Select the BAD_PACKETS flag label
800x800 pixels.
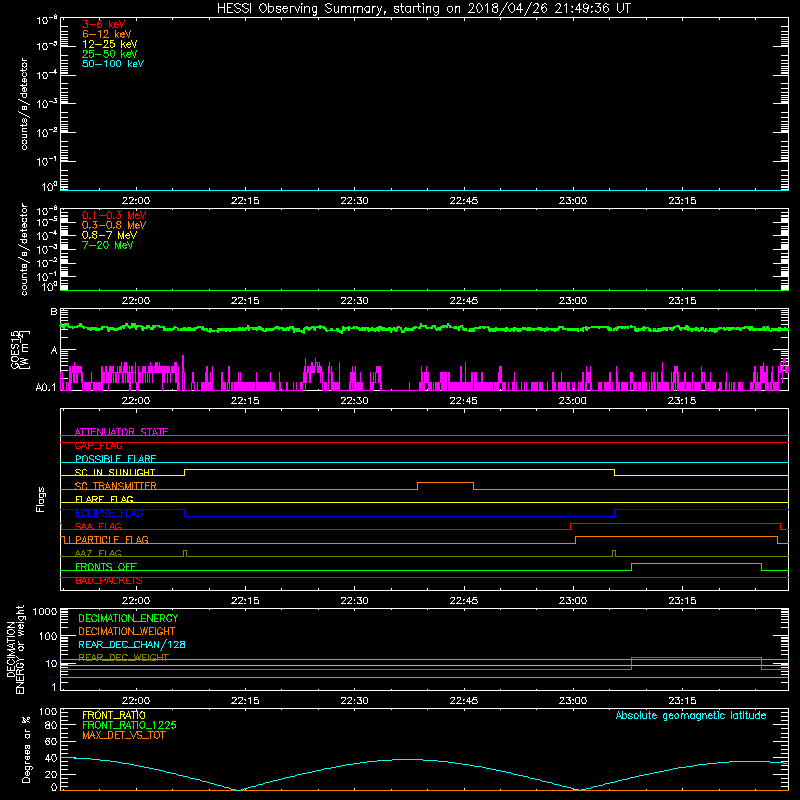(109, 580)
